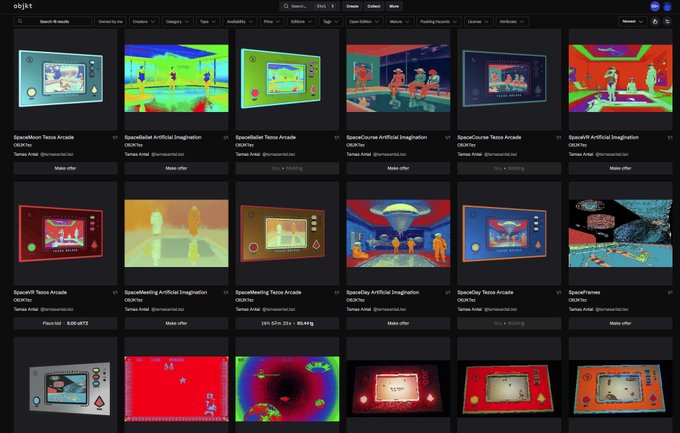The image size is (680, 433).
Task: Place bid on SpaceVR Tezos Arcade
Action: pos(65,323)
